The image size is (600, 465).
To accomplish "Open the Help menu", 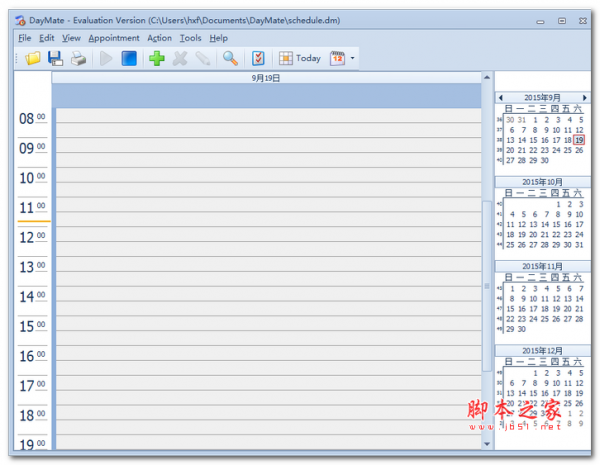I will click(x=218, y=38).
